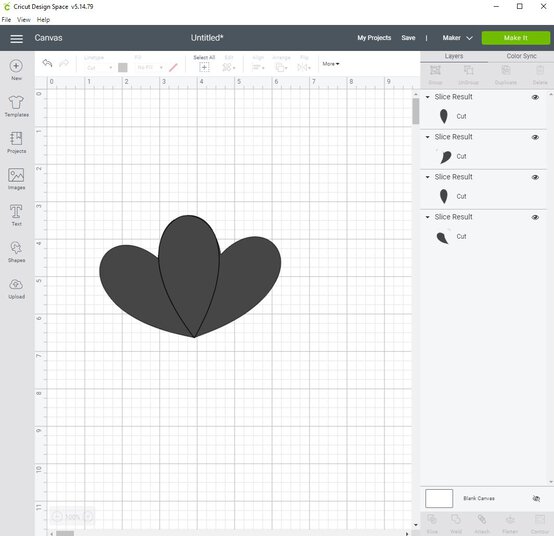Add Text to the canvas
This screenshot has height=536, width=554.
pos(16,215)
